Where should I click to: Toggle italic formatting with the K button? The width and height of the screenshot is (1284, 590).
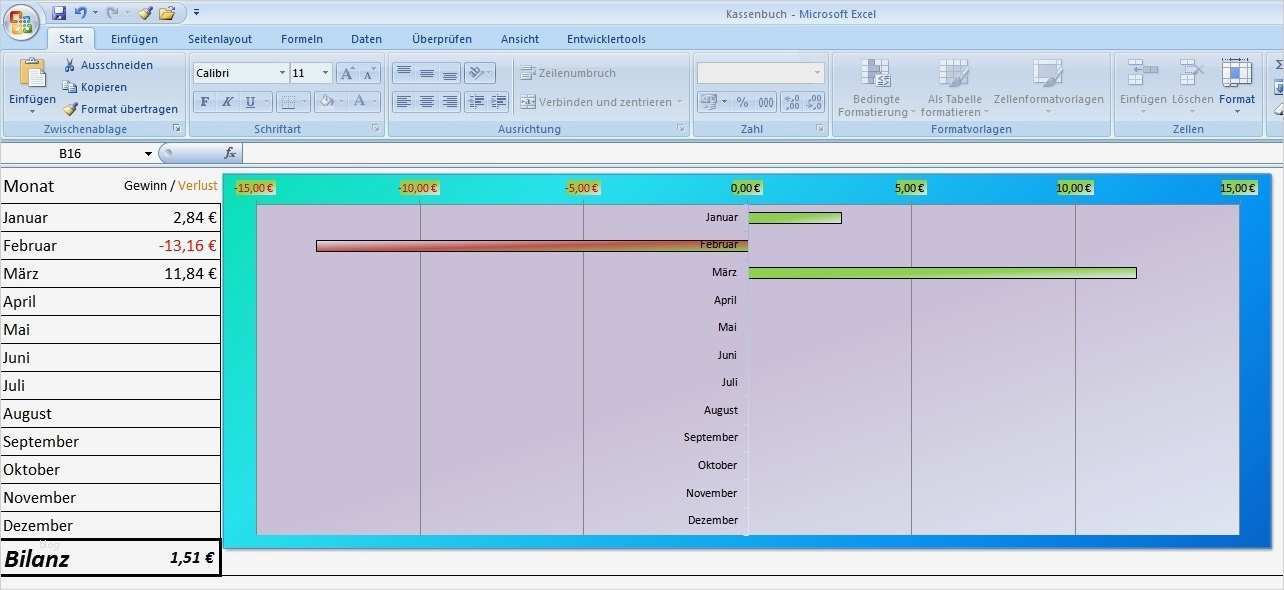click(x=227, y=102)
